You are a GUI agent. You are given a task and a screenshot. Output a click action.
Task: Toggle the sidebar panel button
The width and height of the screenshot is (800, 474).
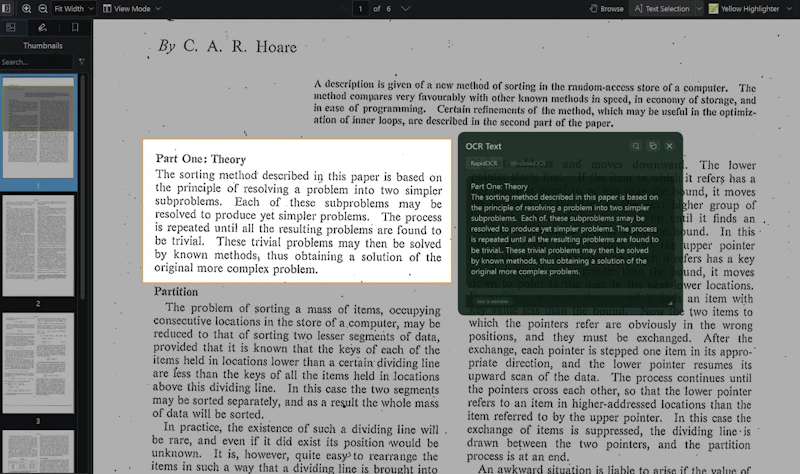point(7,9)
